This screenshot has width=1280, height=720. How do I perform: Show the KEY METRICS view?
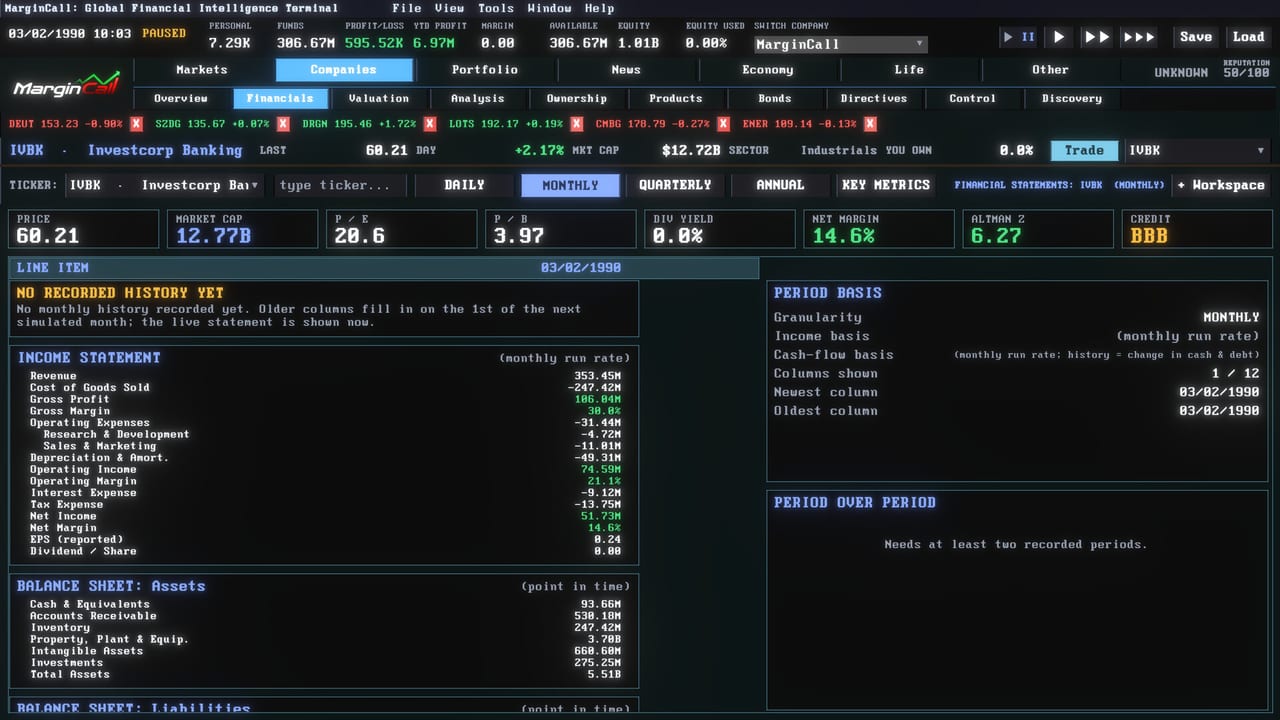[886, 185]
